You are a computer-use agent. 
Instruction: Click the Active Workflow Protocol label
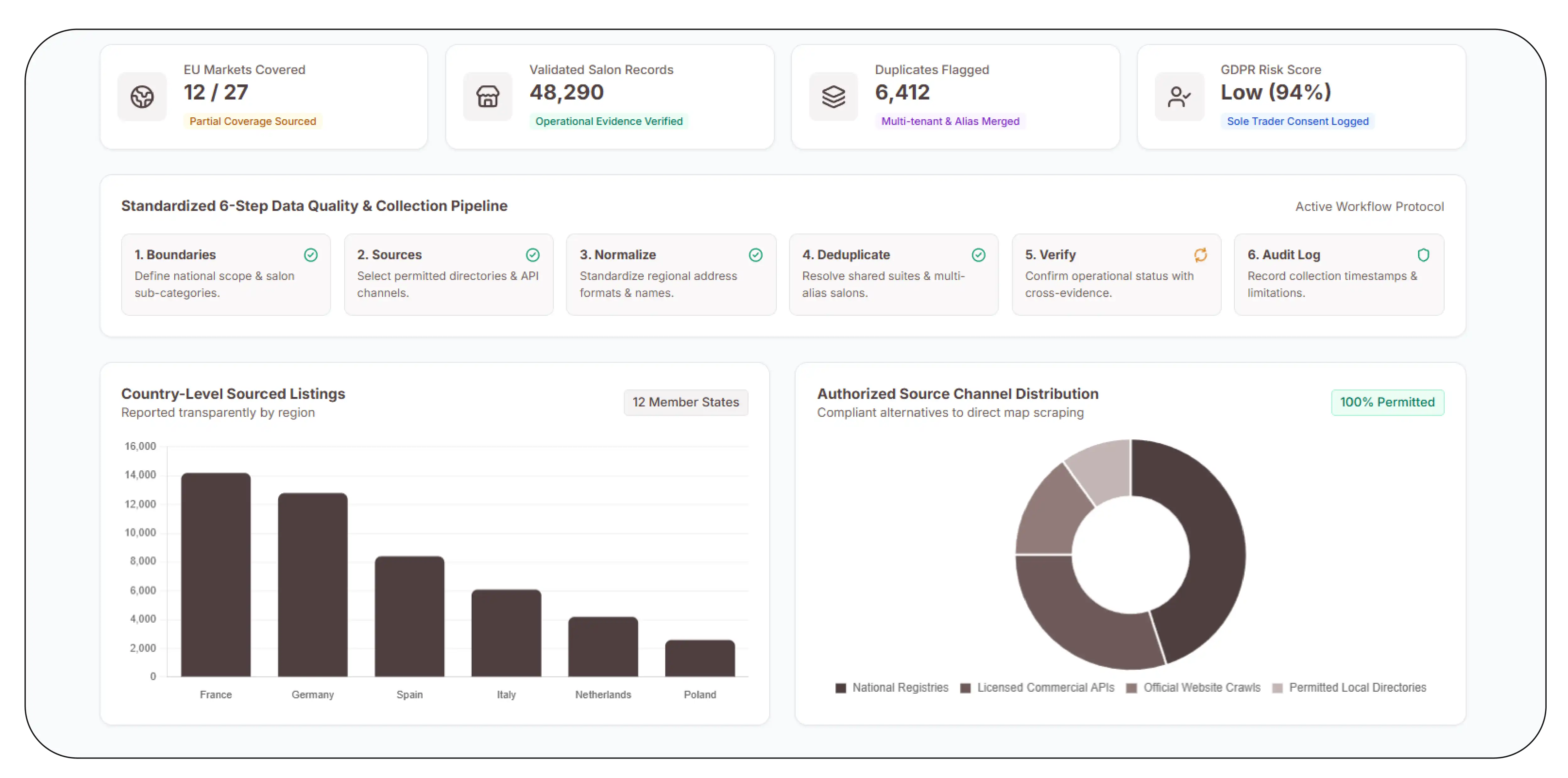click(1369, 206)
